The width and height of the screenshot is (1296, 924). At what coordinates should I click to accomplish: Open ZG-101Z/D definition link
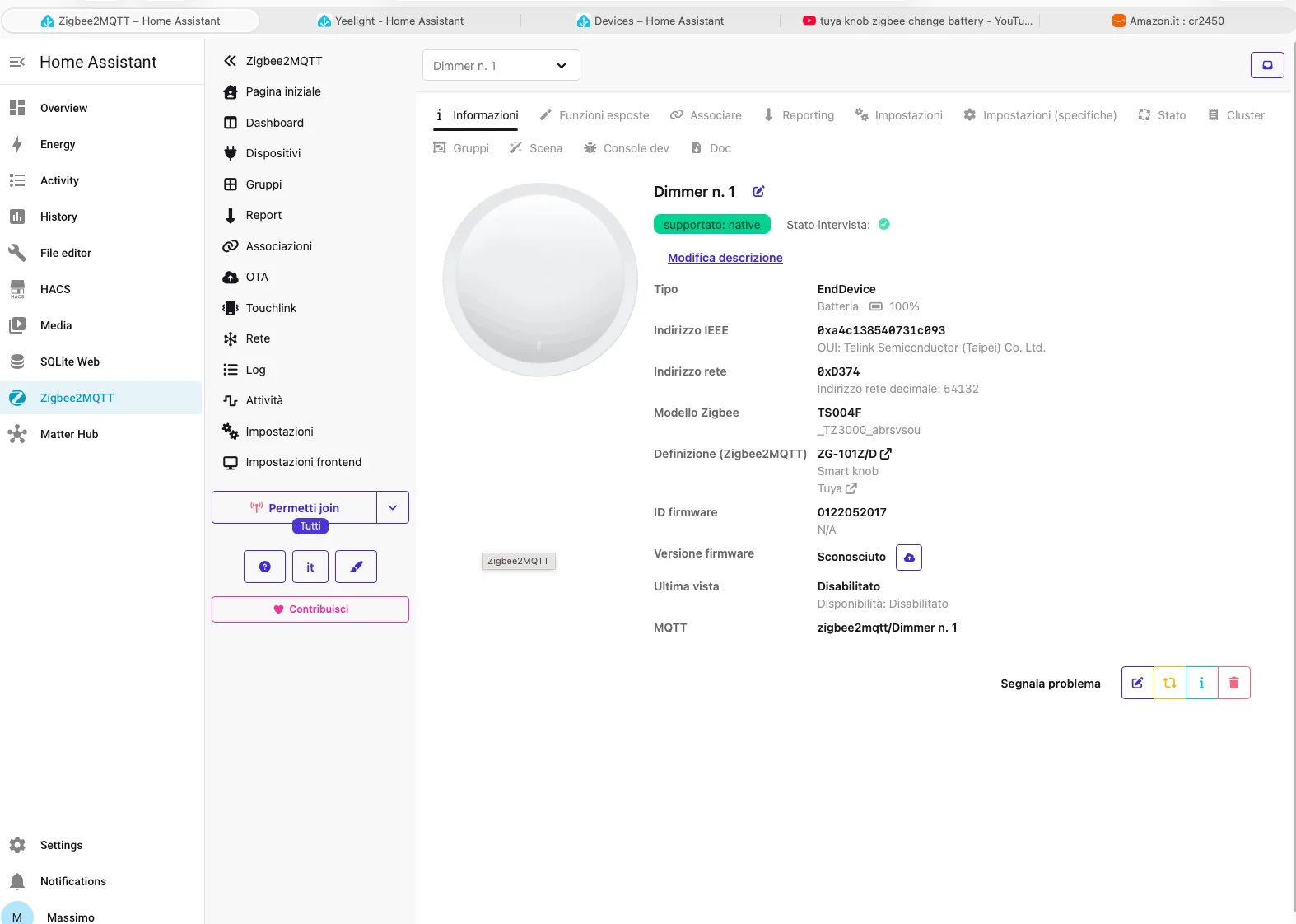click(855, 454)
